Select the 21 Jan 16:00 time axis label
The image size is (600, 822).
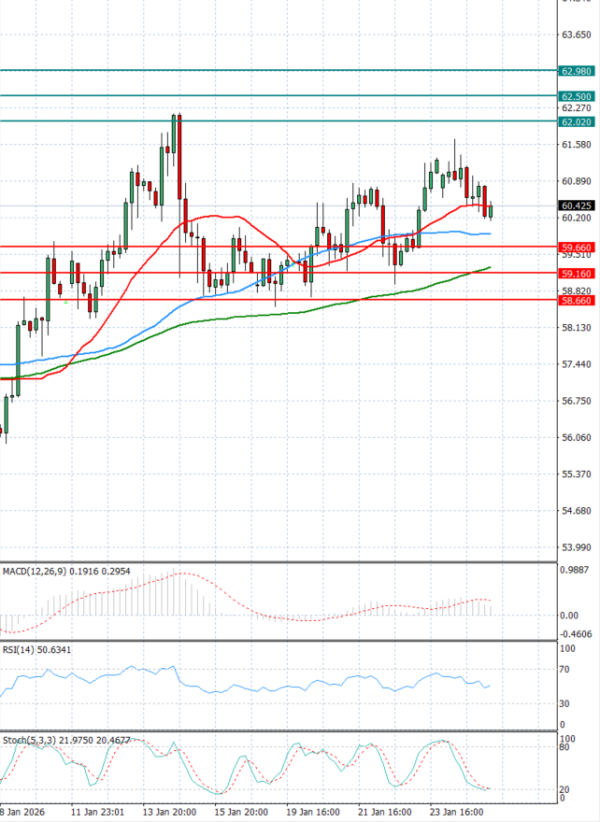coord(383,811)
